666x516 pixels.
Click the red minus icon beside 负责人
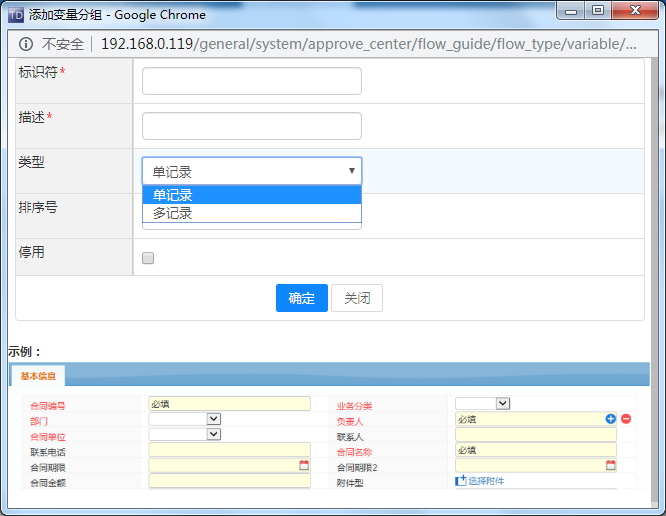click(626, 419)
